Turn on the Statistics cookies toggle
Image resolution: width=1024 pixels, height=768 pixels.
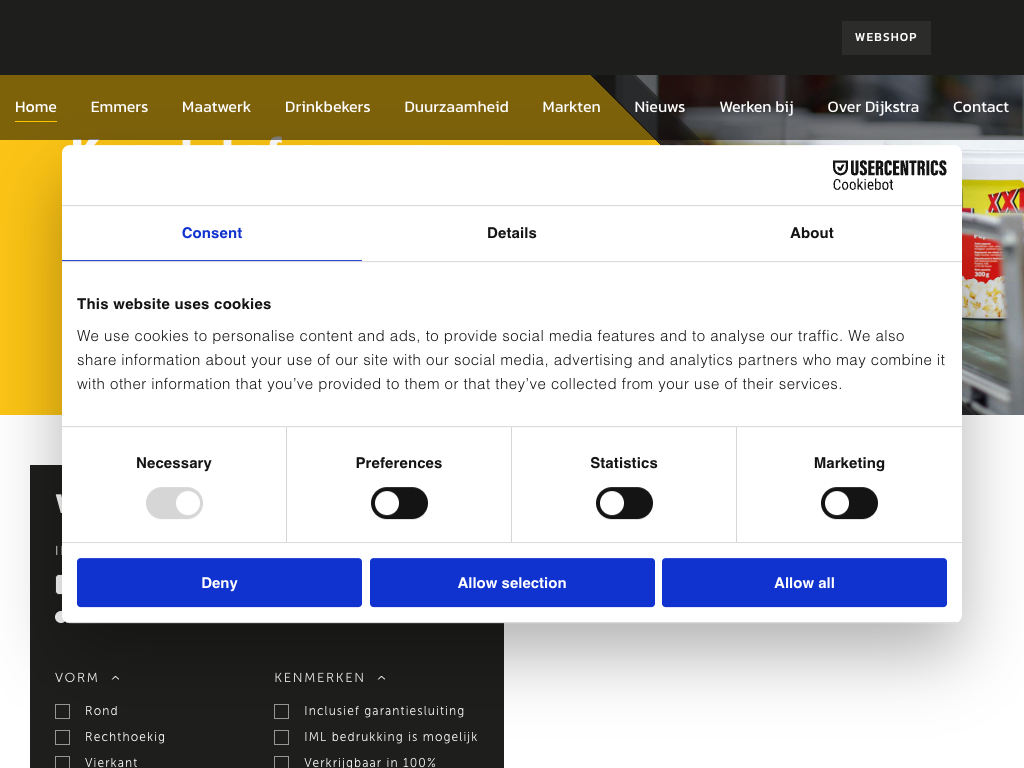[624, 503]
